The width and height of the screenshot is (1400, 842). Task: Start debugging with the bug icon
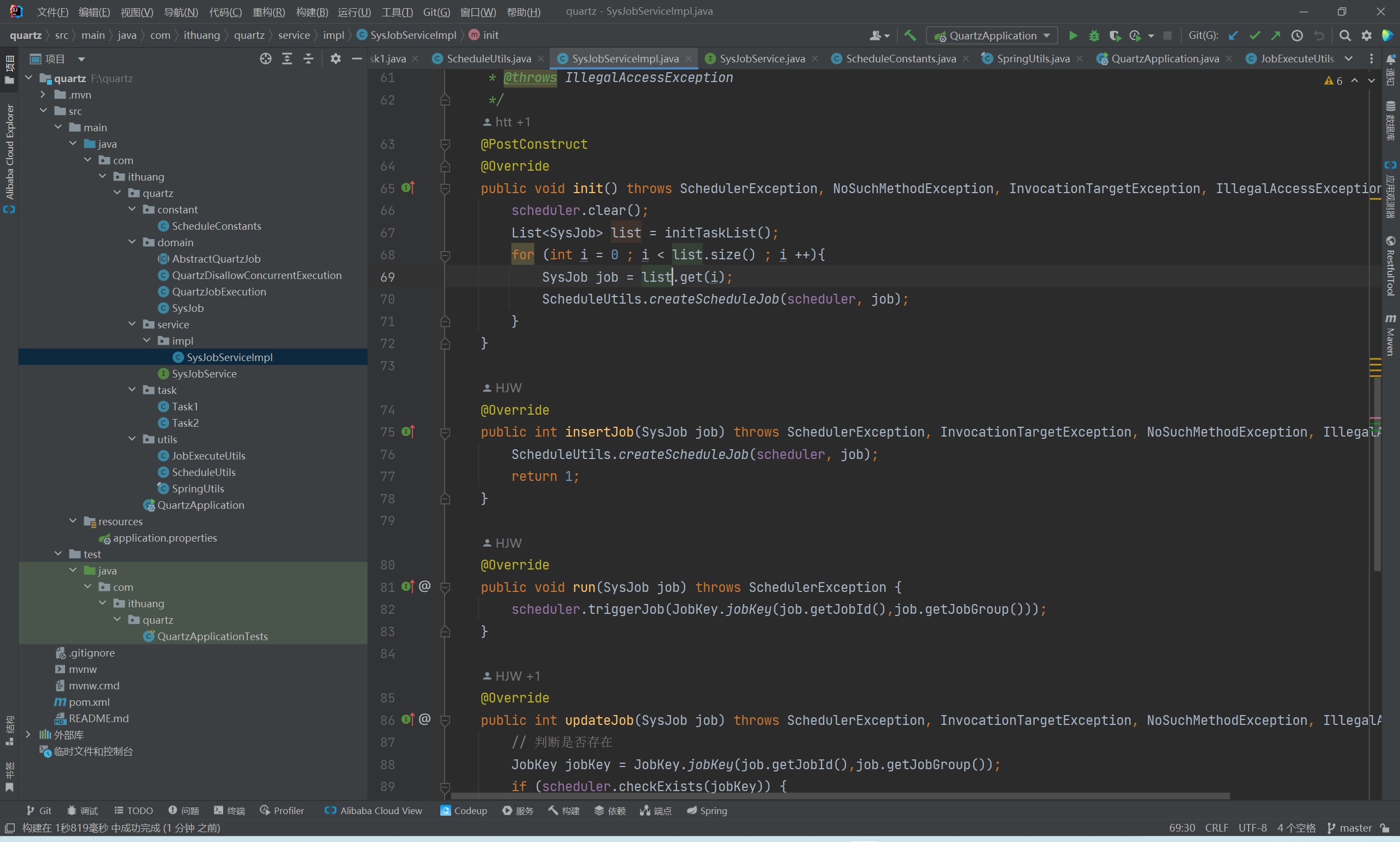tap(1094, 35)
